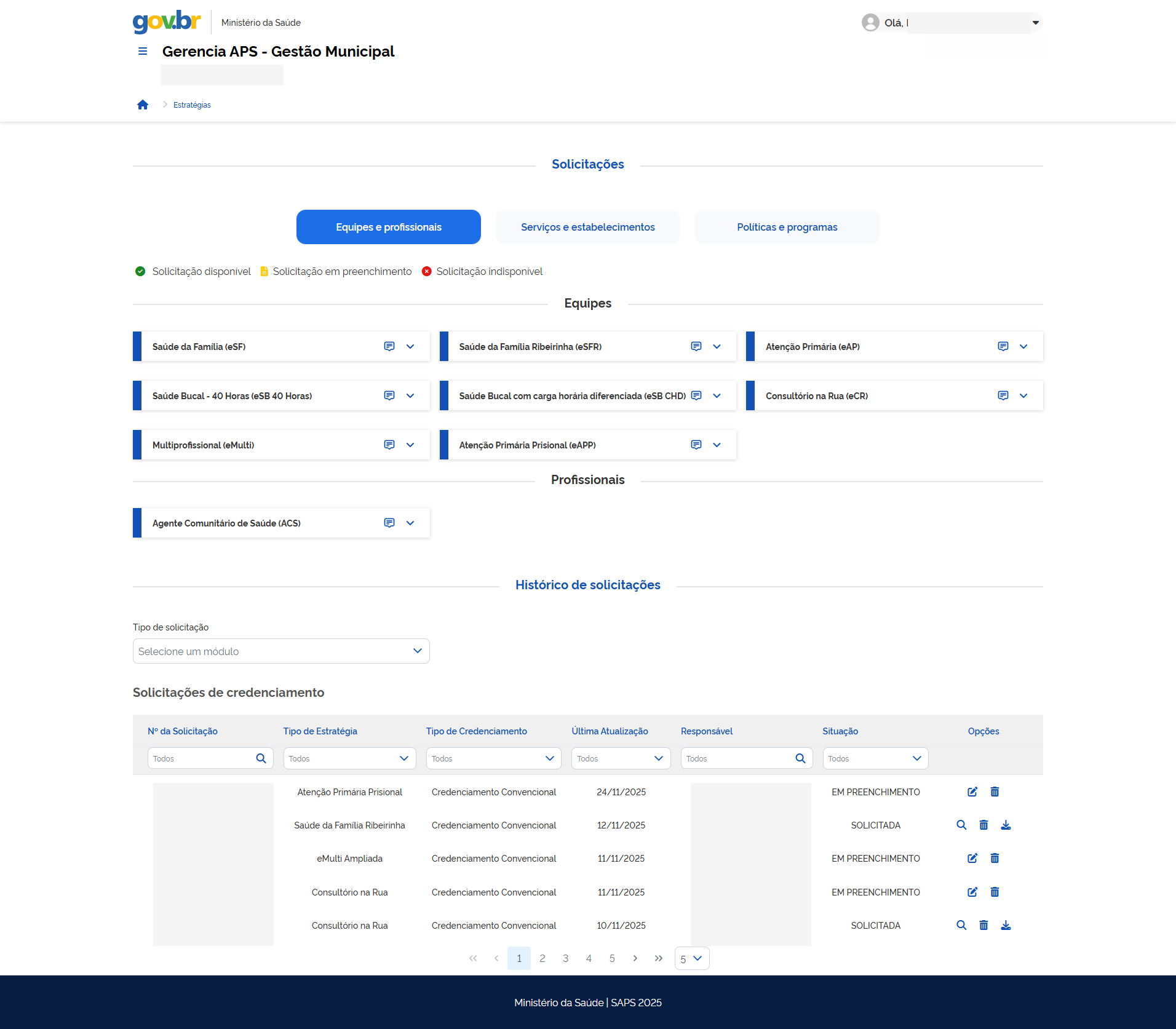View the Saúde da Família Ribeirinha request

[961, 825]
